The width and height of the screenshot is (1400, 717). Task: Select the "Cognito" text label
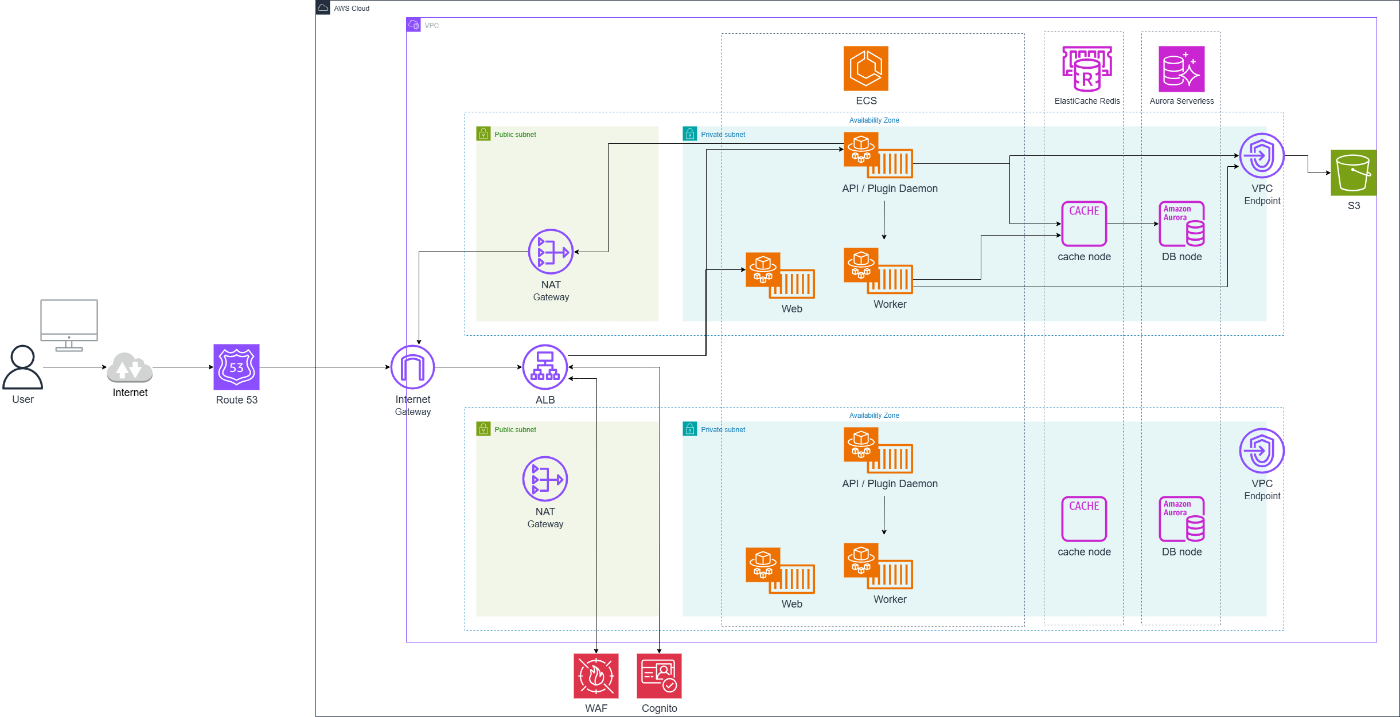click(659, 708)
